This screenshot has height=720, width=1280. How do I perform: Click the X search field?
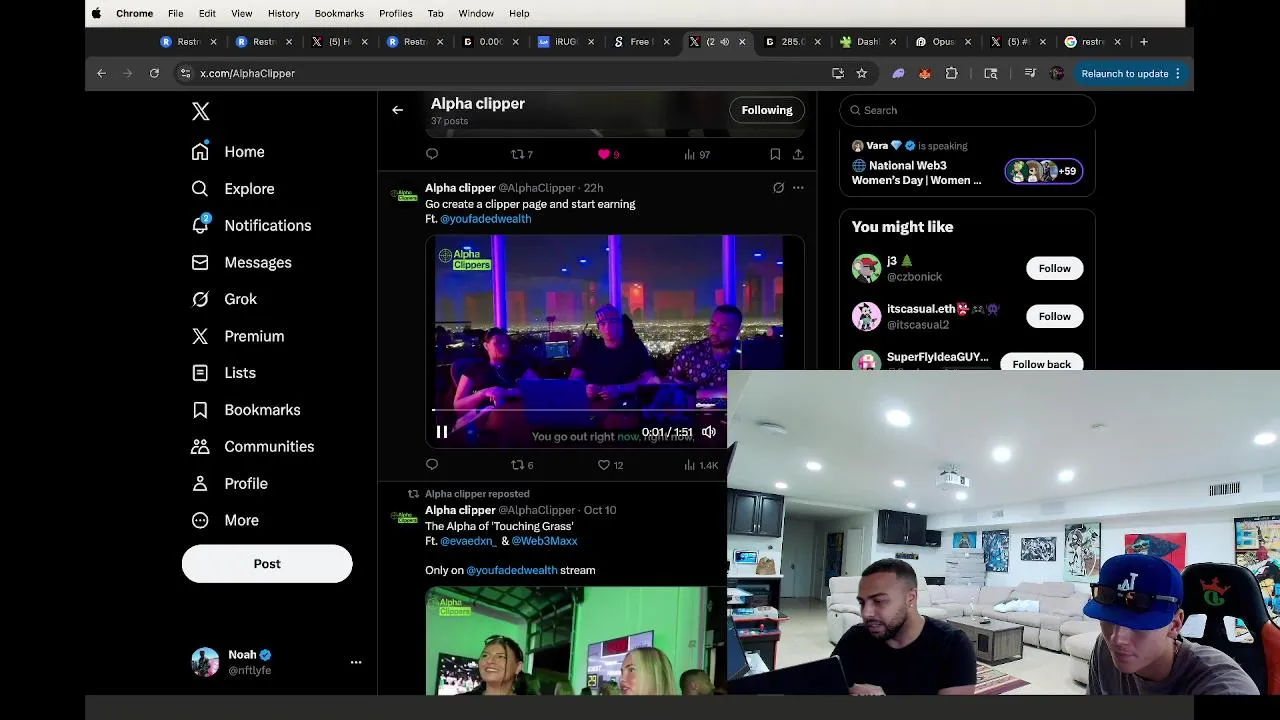(x=967, y=110)
